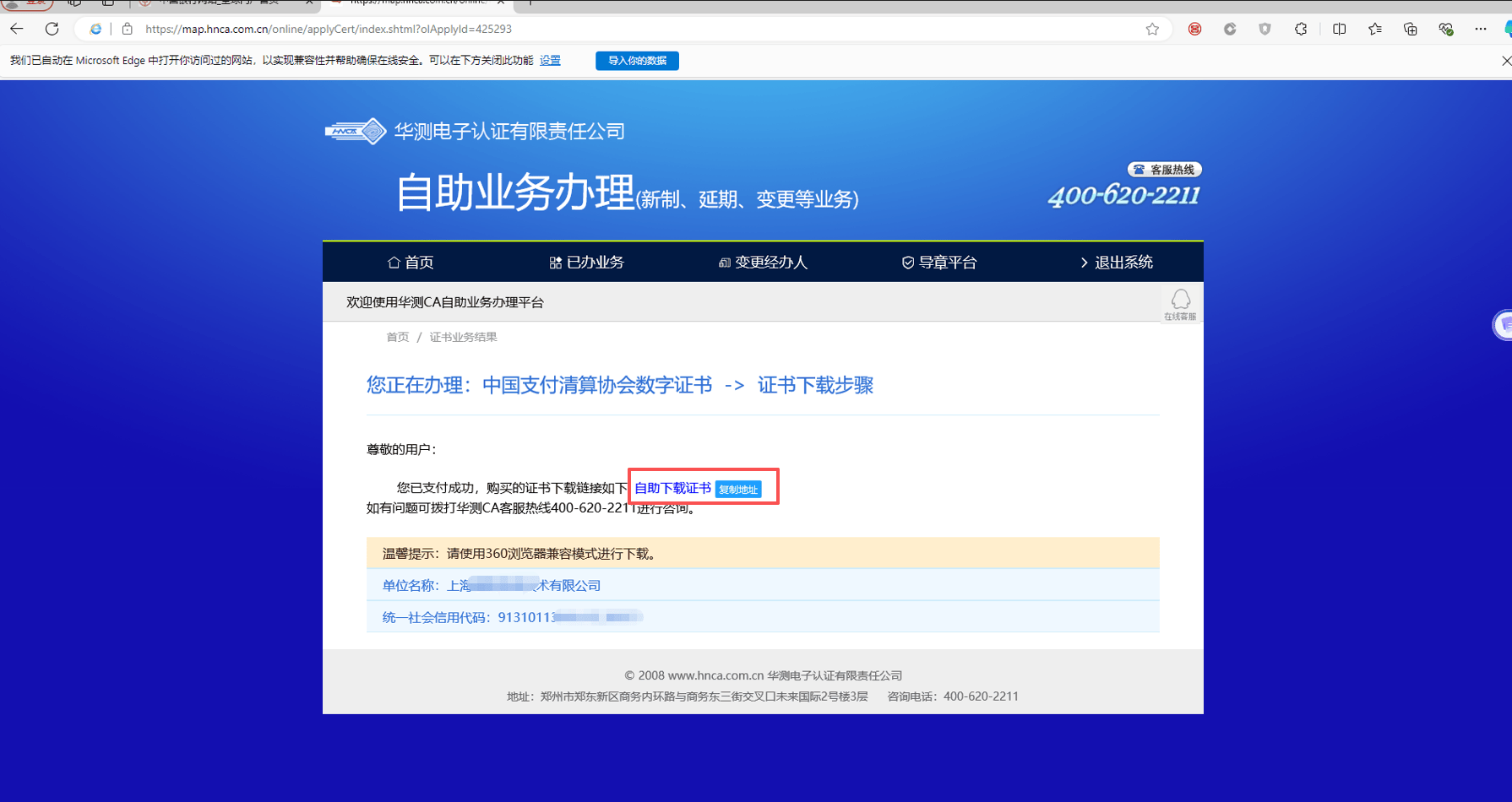Open 变更经办人 menu item
This screenshot has height=802, width=1512.
point(763,263)
